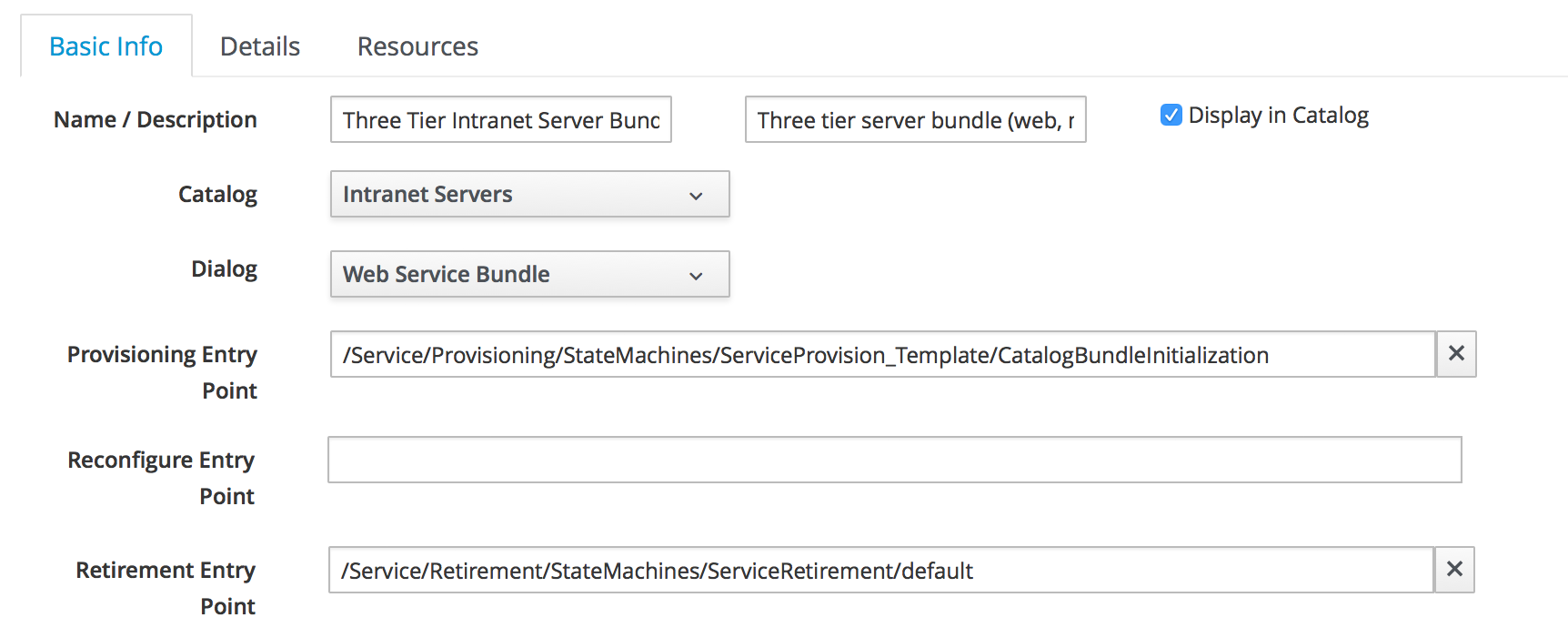Click the 'Name / Description' label
The image size is (1568, 638).
(x=156, y=120)
